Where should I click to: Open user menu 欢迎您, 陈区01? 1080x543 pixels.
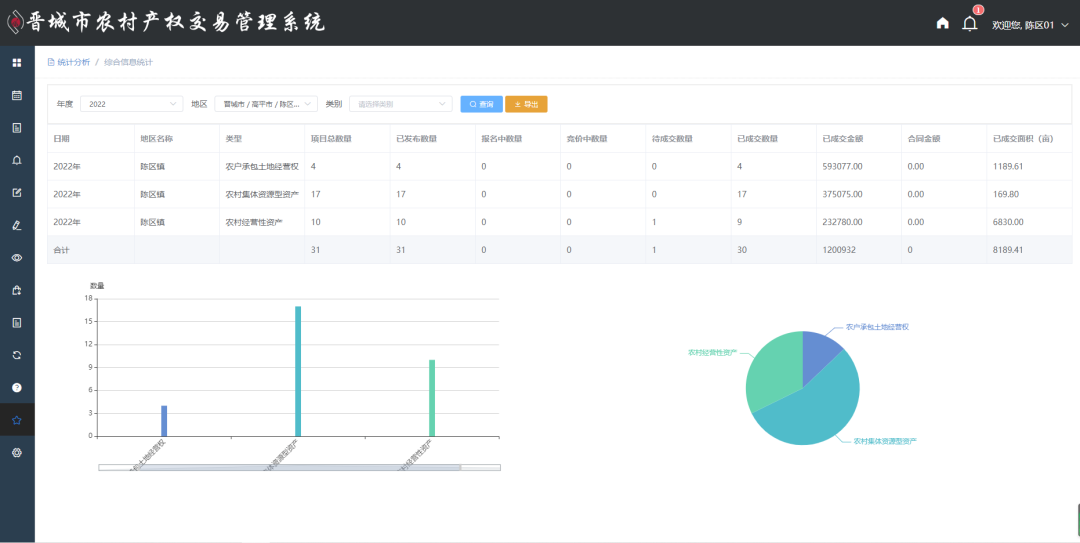tap(1029, 24)
